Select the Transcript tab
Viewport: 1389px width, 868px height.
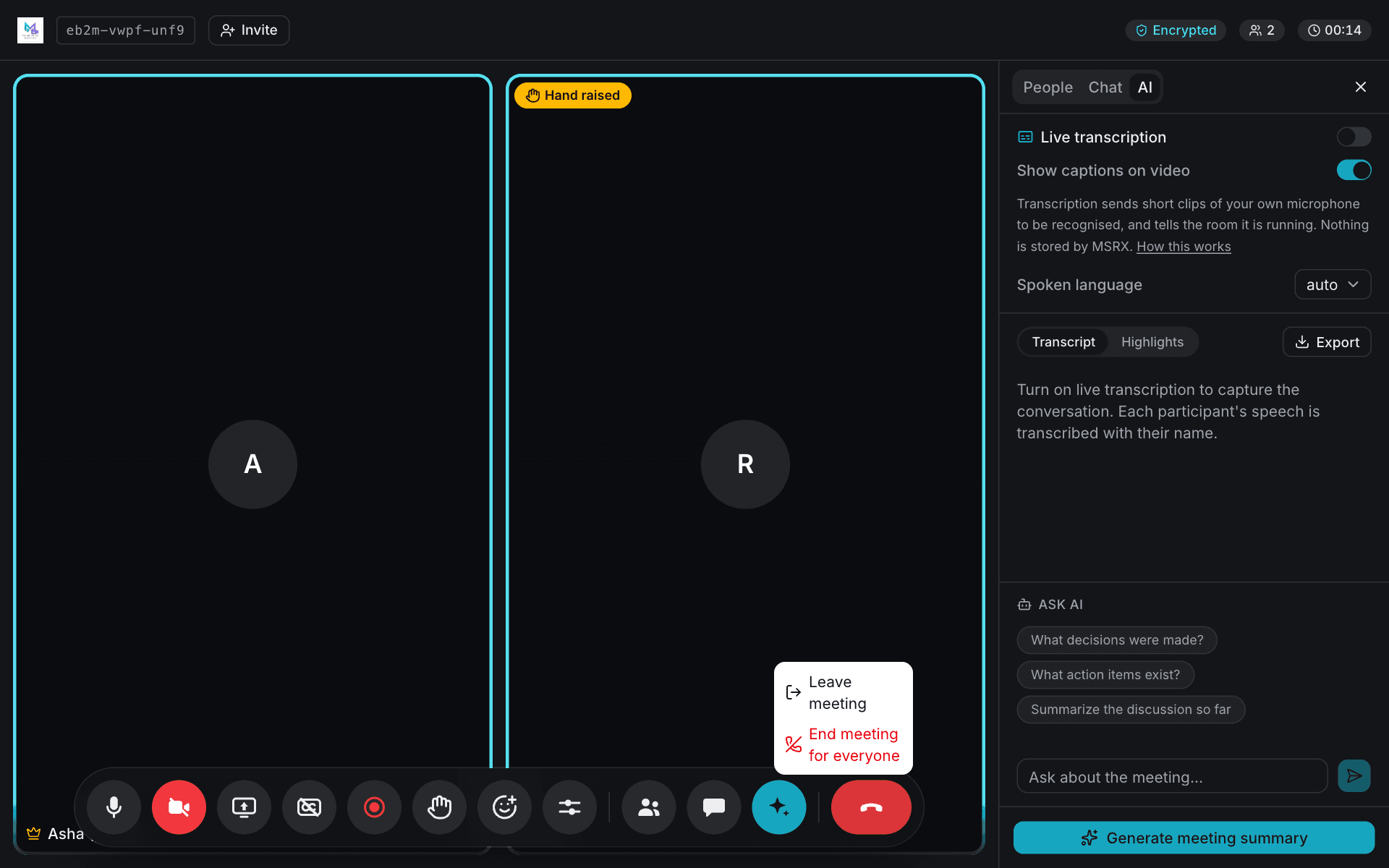[1063, 342]
